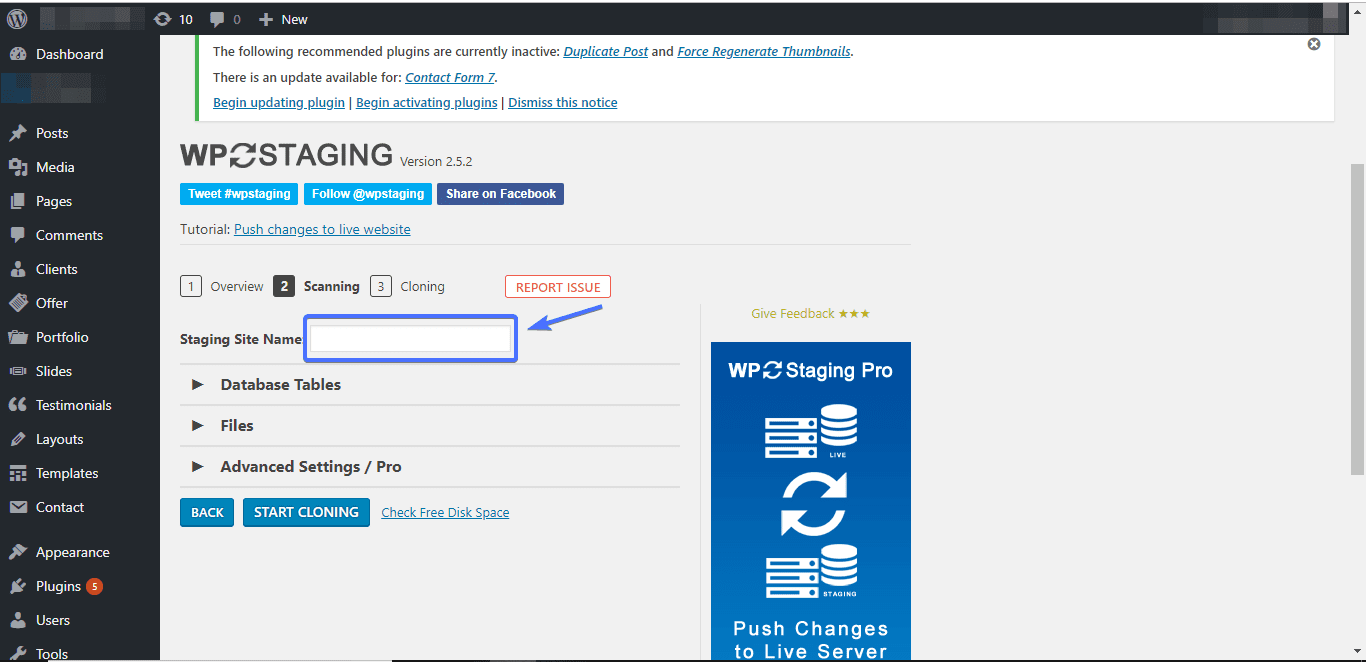The width and height of the screenshot is (1366, 662).
Task: Open the Appearance menu item
Action: 80,552
